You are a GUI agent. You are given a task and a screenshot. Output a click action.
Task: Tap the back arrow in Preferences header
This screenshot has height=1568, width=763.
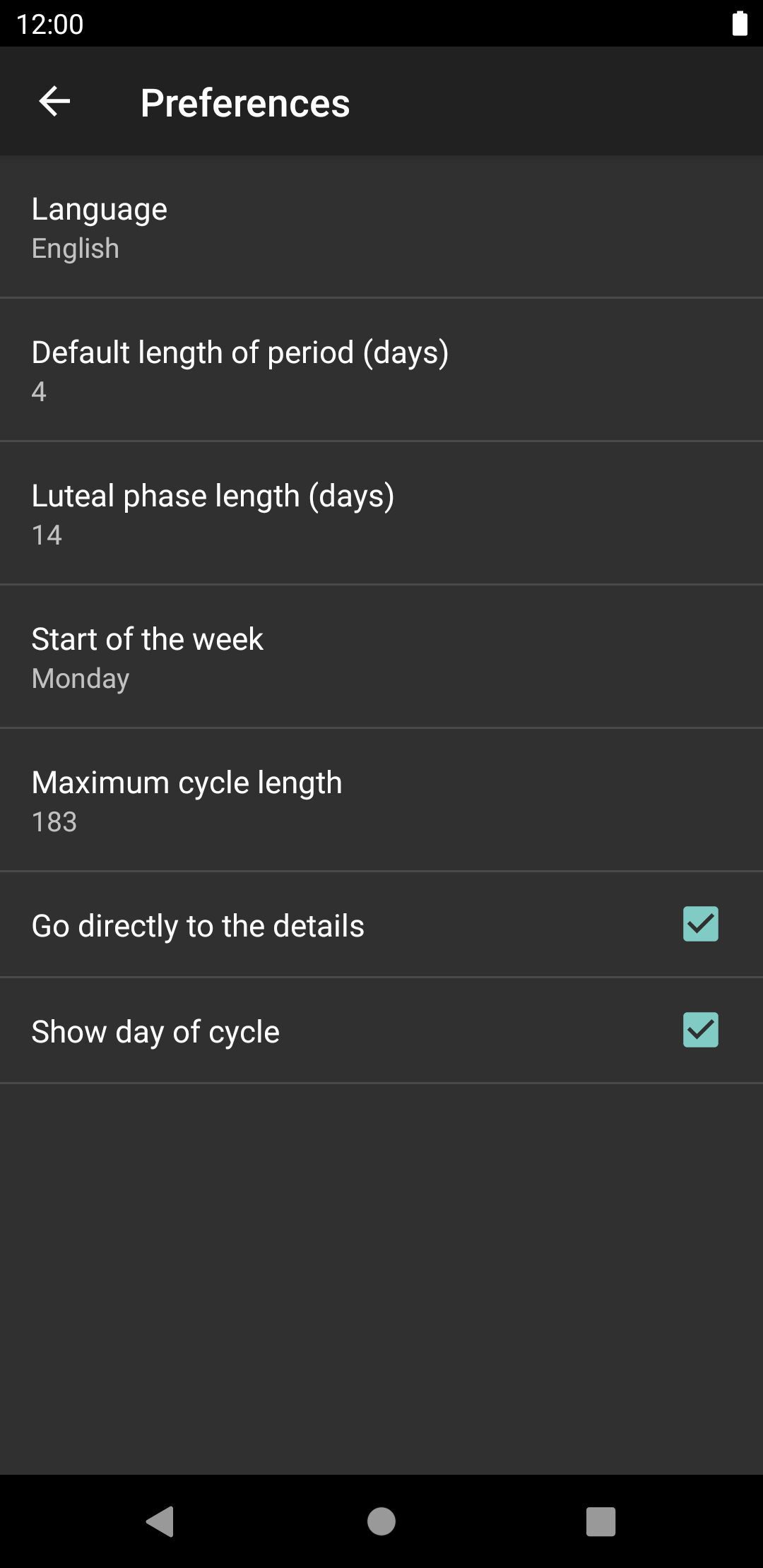pos(54,102)
